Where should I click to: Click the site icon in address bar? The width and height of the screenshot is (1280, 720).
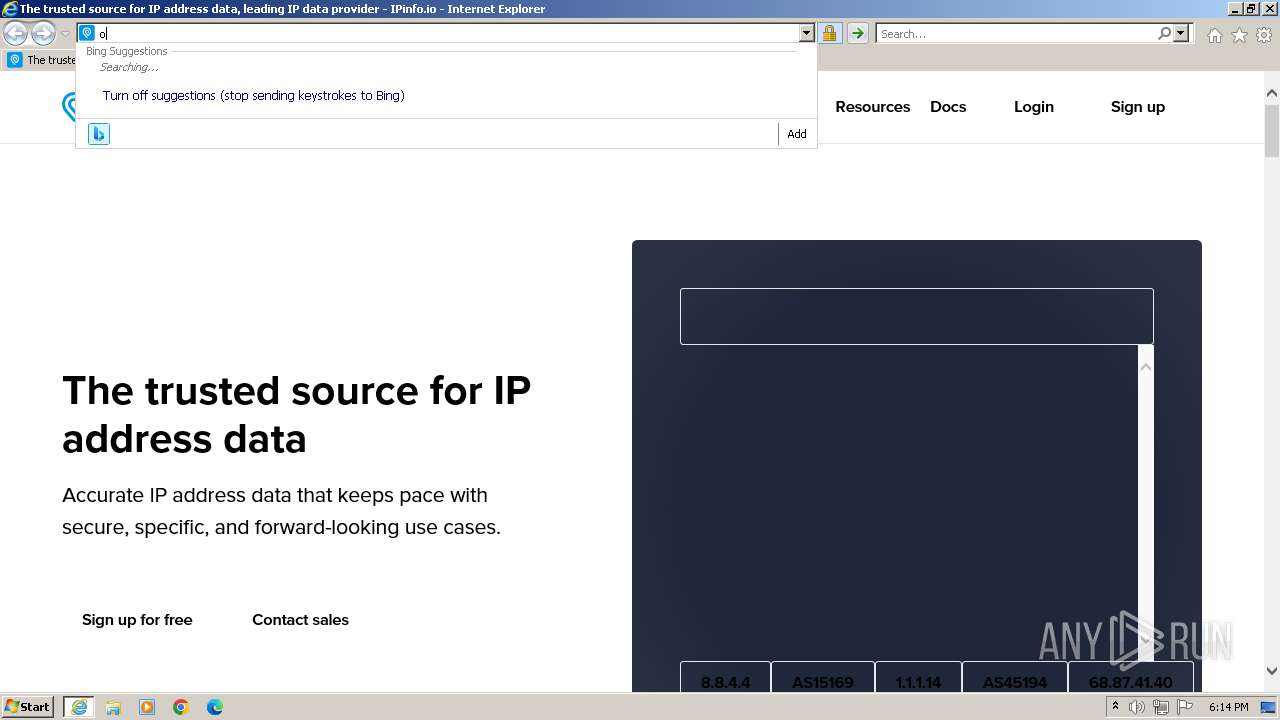pyautogui.click(x=87, y=33)
